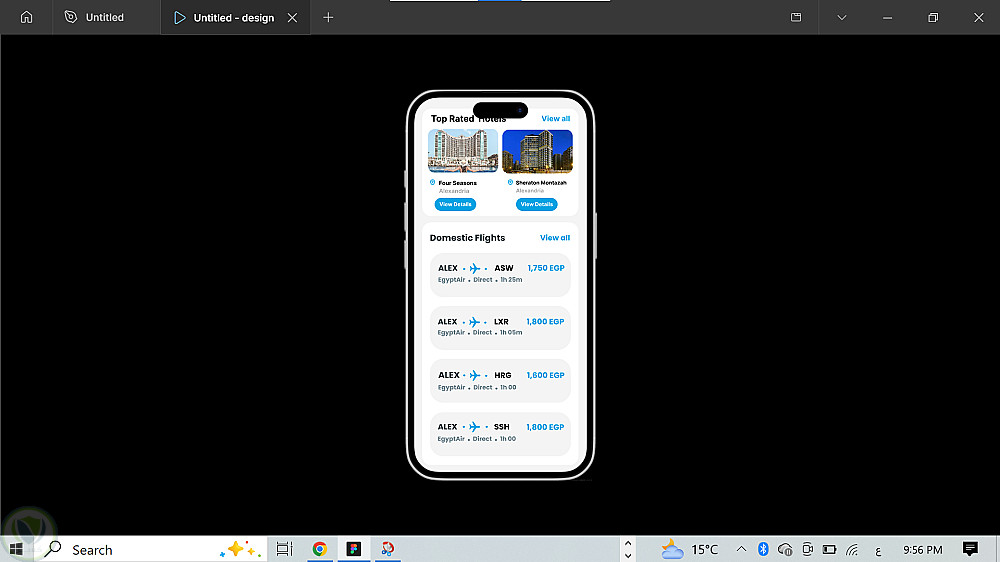Screen dimensions: 1000x562
Task: View all Domestic Flights
Action: [555, 237]
